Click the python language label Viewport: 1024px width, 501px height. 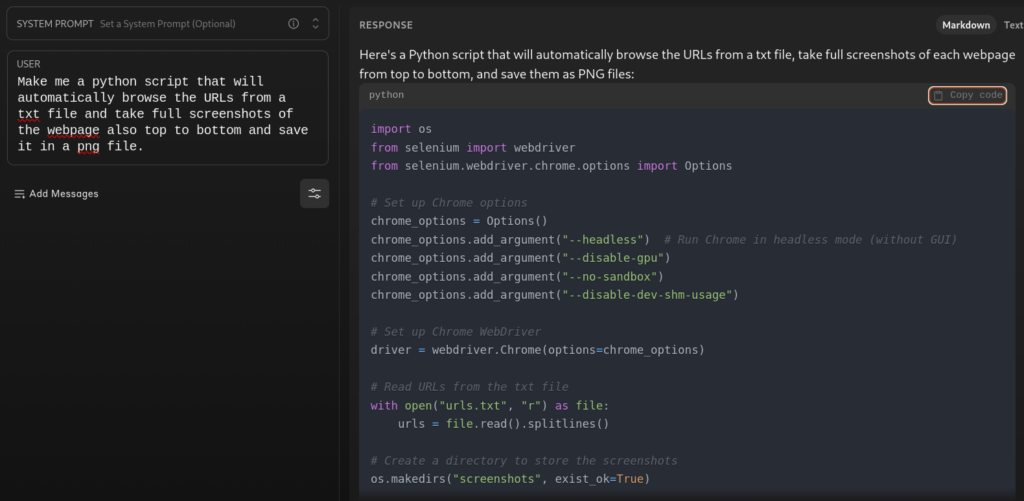tap(387, 95)
